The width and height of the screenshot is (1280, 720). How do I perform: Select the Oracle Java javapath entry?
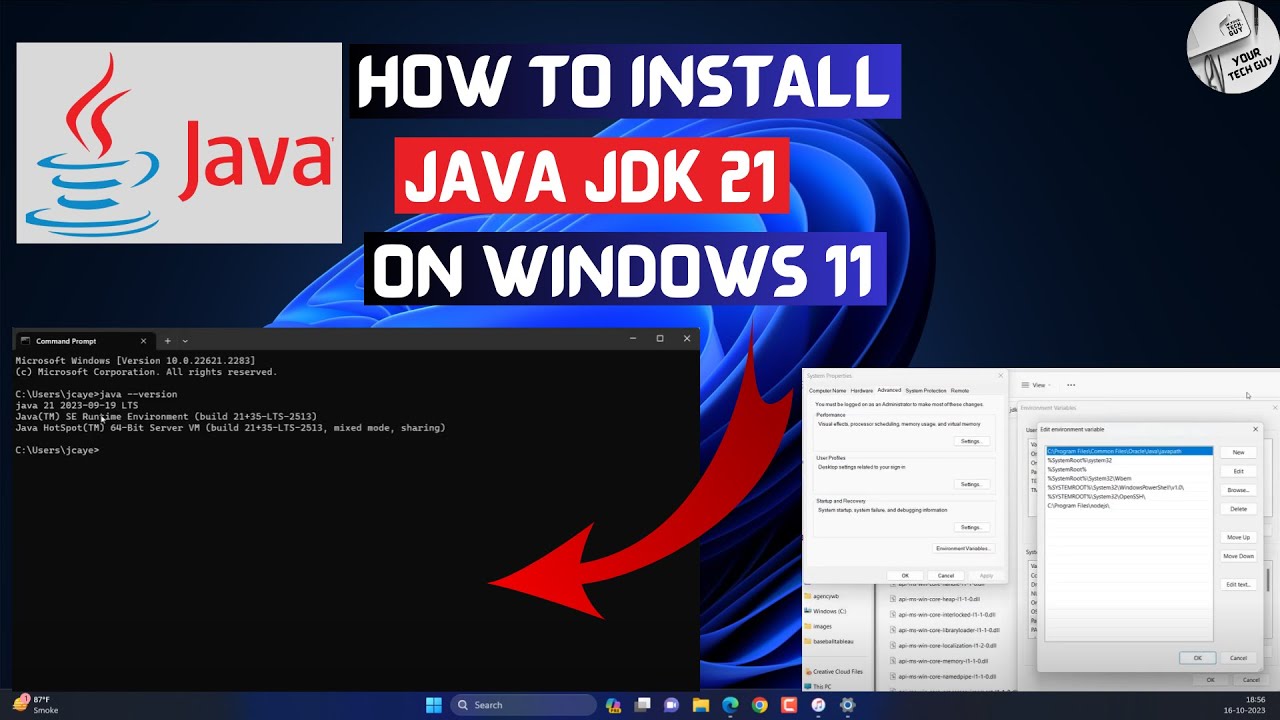[1129, 451]
